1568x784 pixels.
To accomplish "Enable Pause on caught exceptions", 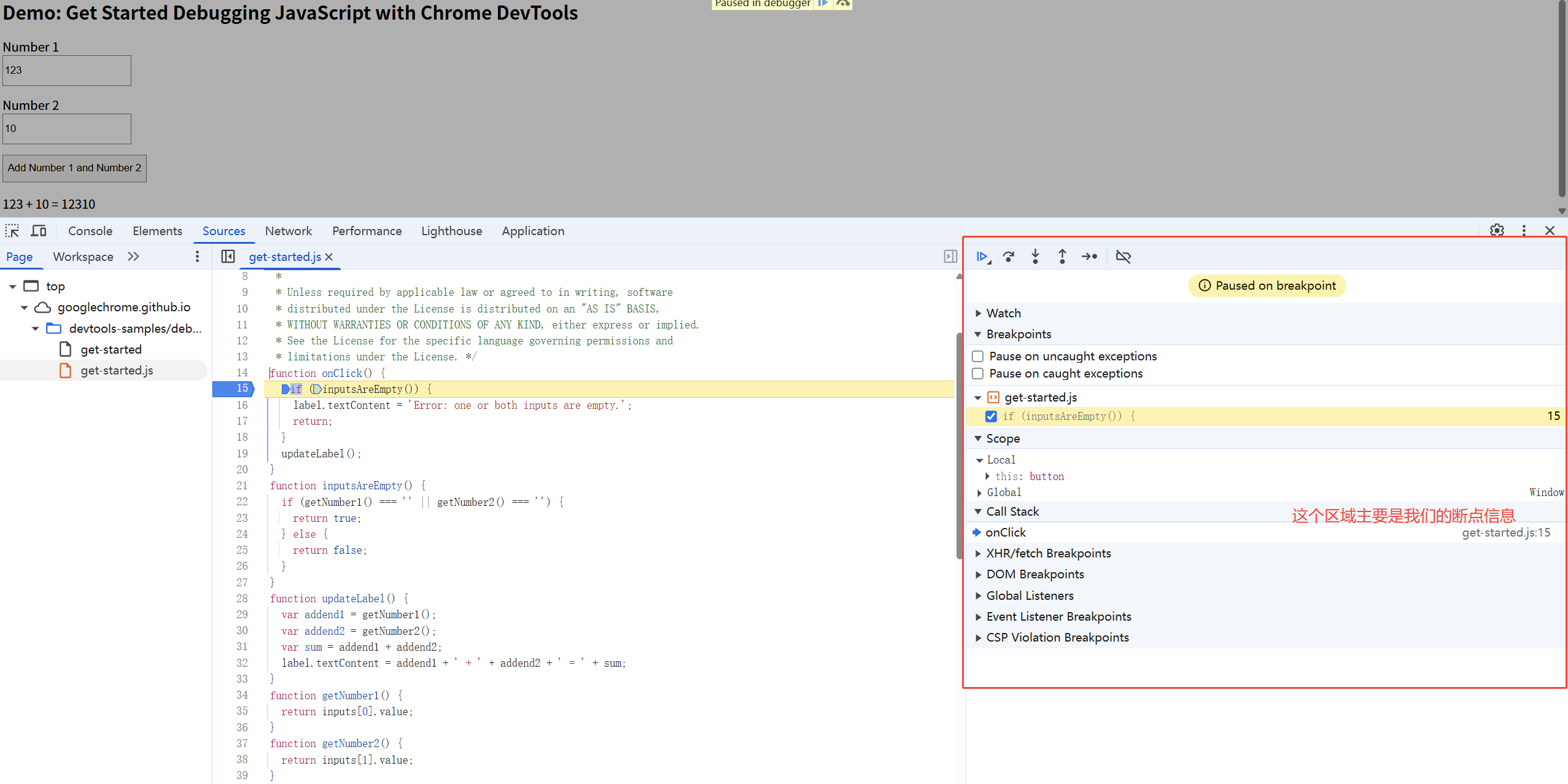I will click(x=978, y=373).
